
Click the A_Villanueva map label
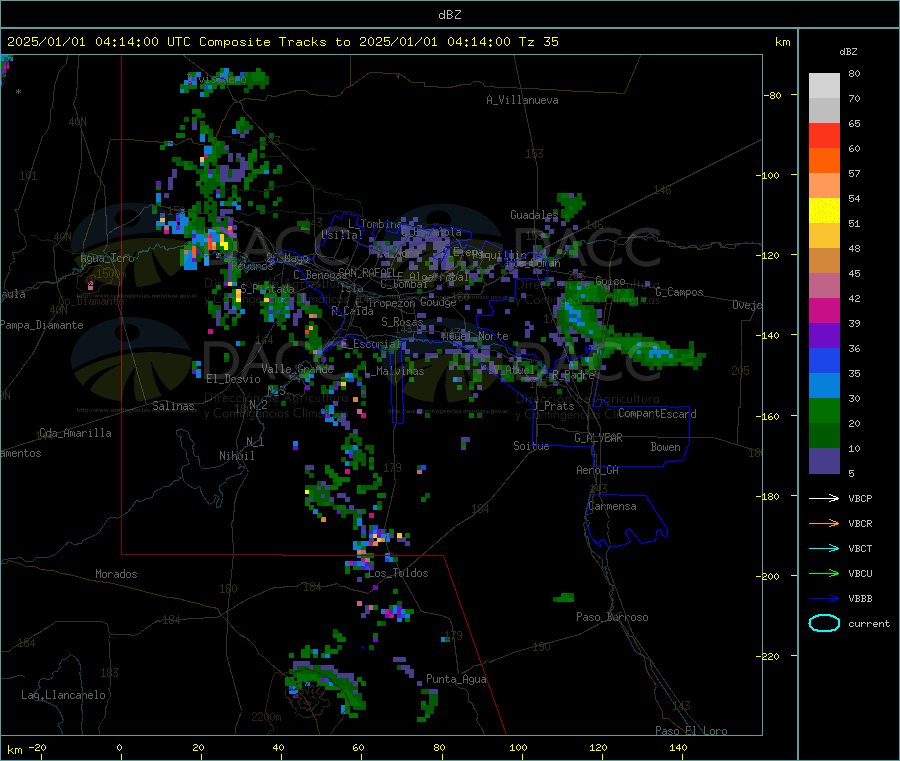(x=522, y=100)
